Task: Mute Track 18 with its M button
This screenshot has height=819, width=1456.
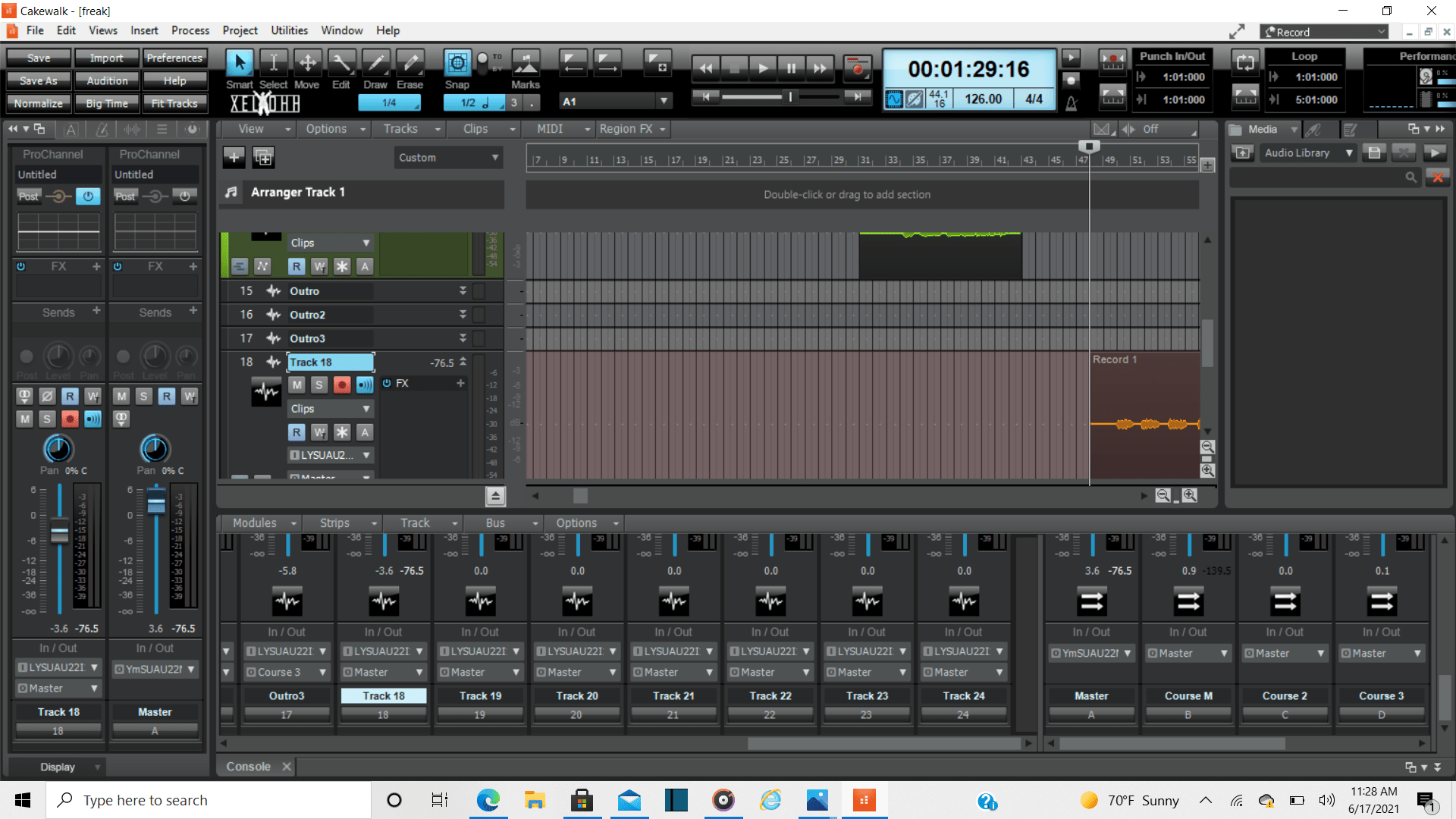Action: (x=297, y=385)
